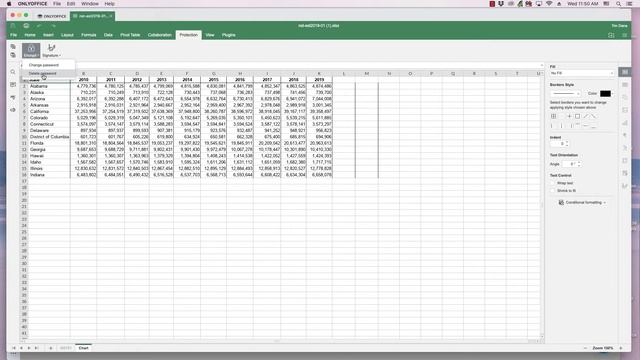Select the California cell

click(x=49, y=111)
